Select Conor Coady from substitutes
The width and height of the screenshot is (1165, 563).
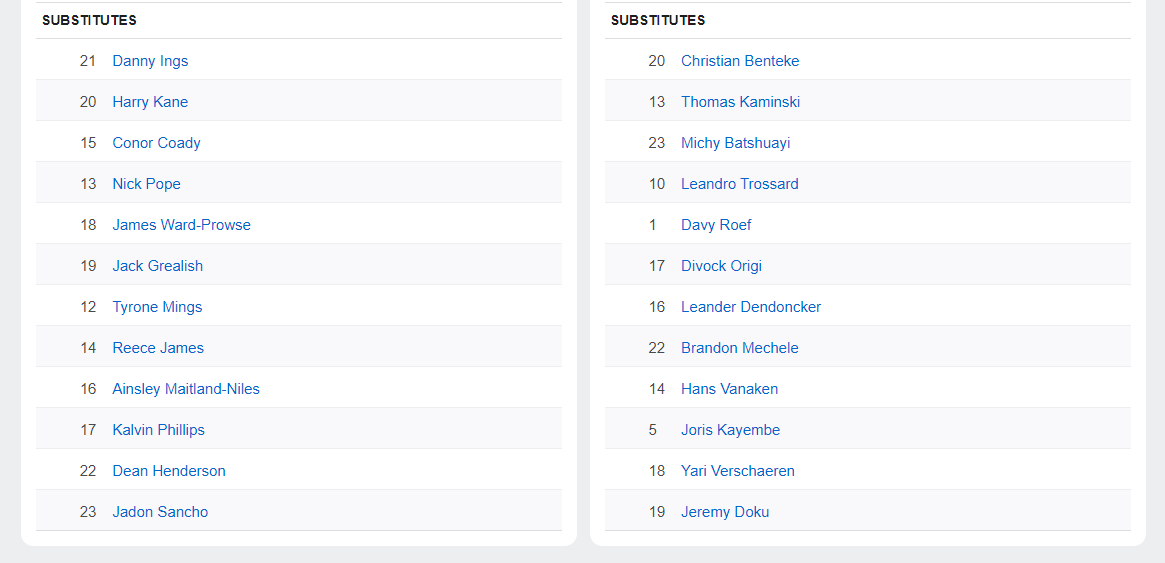(156, 143)
